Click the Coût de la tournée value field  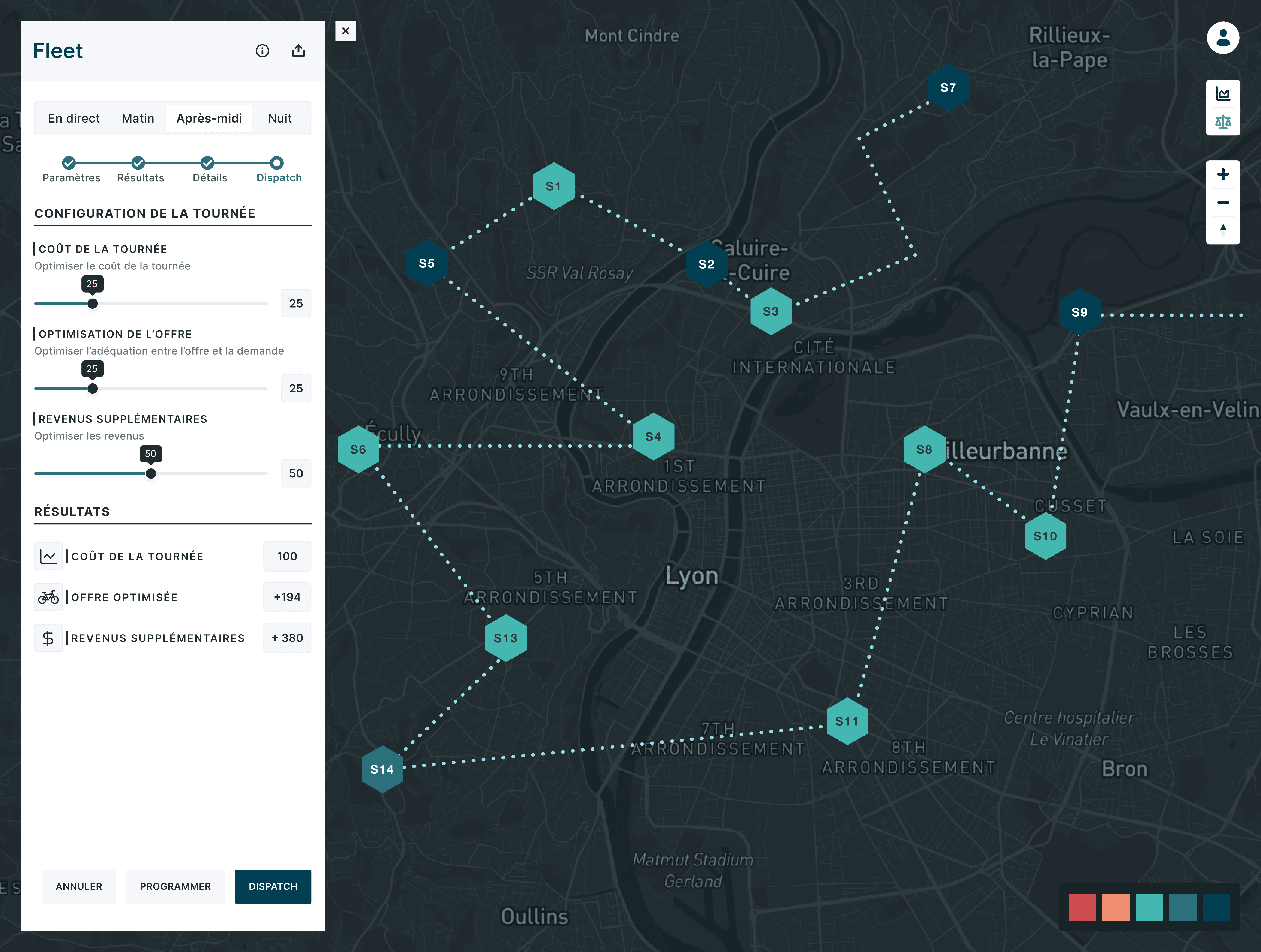coord(296,303)
